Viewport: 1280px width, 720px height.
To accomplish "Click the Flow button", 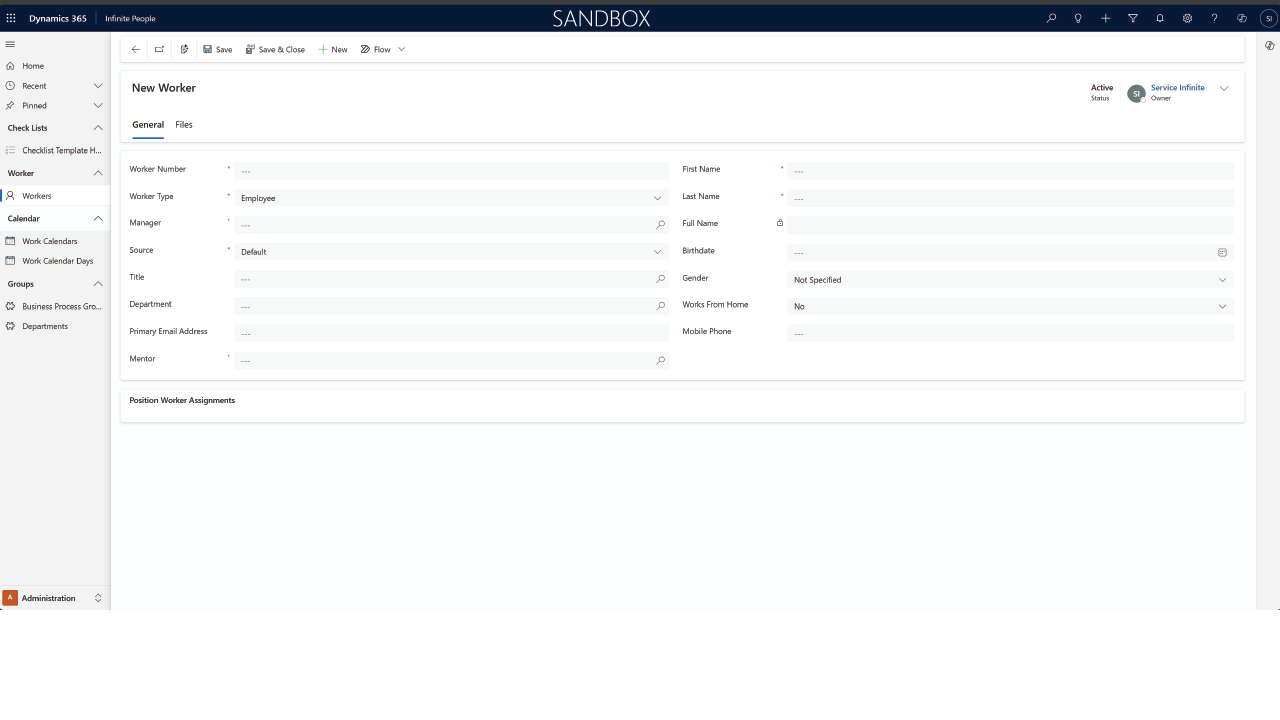I will click(x=376, y=49).
